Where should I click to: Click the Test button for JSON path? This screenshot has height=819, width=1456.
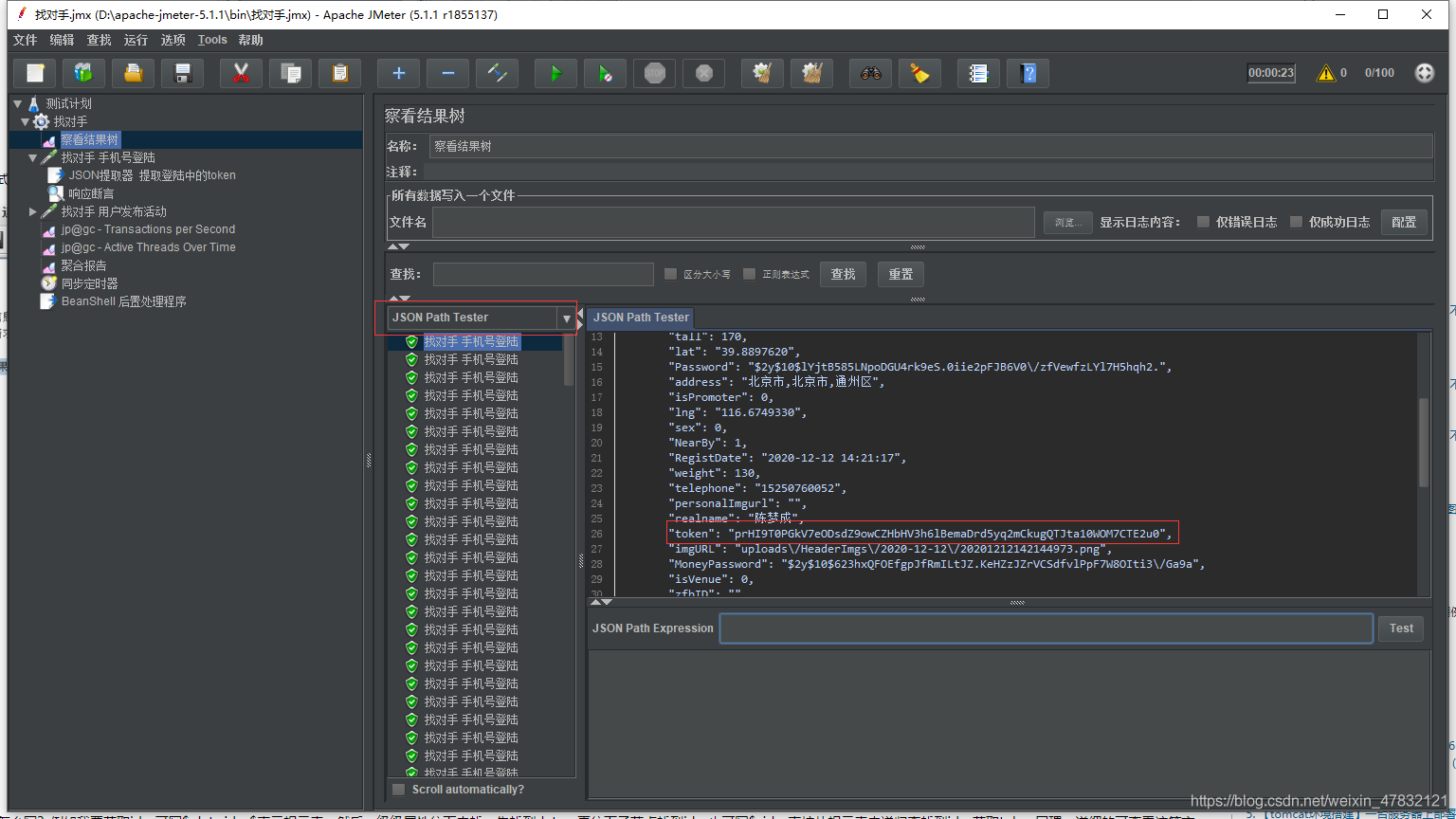pos(1401,628)
